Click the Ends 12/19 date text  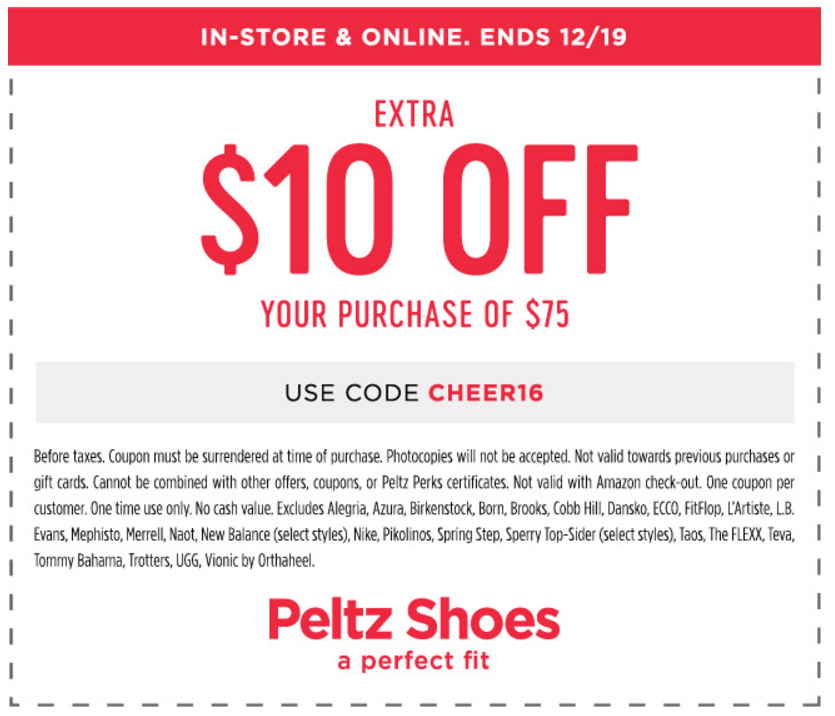point(553,37)
